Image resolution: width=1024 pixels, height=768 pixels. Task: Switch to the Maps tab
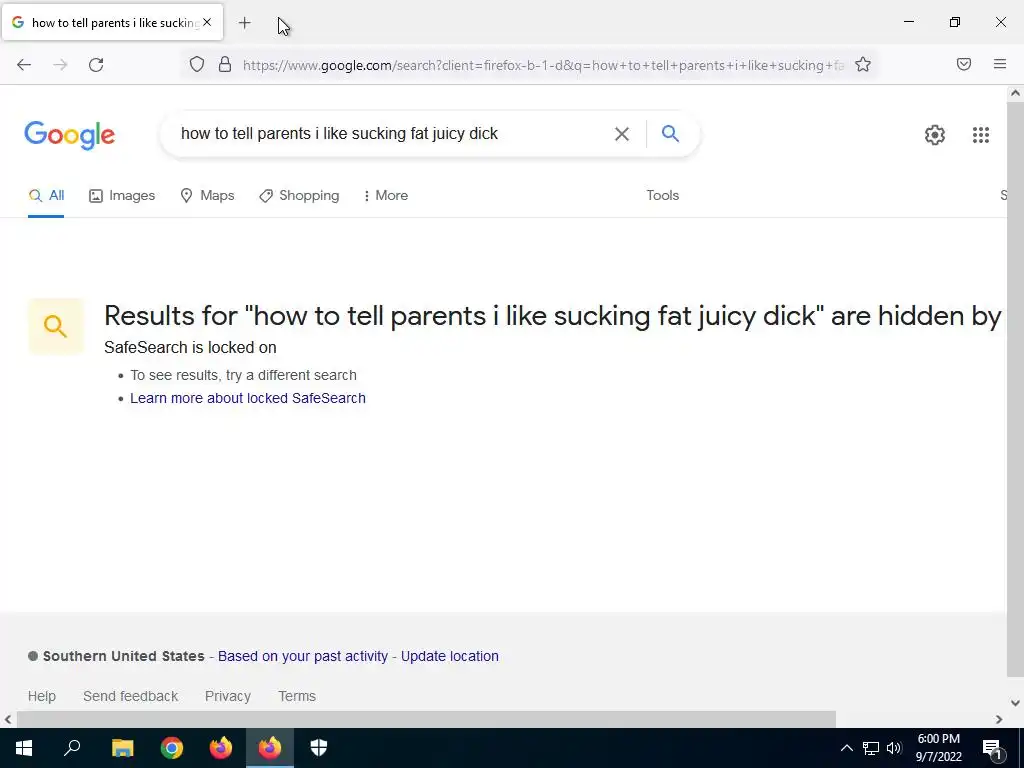tap(207, 195)
